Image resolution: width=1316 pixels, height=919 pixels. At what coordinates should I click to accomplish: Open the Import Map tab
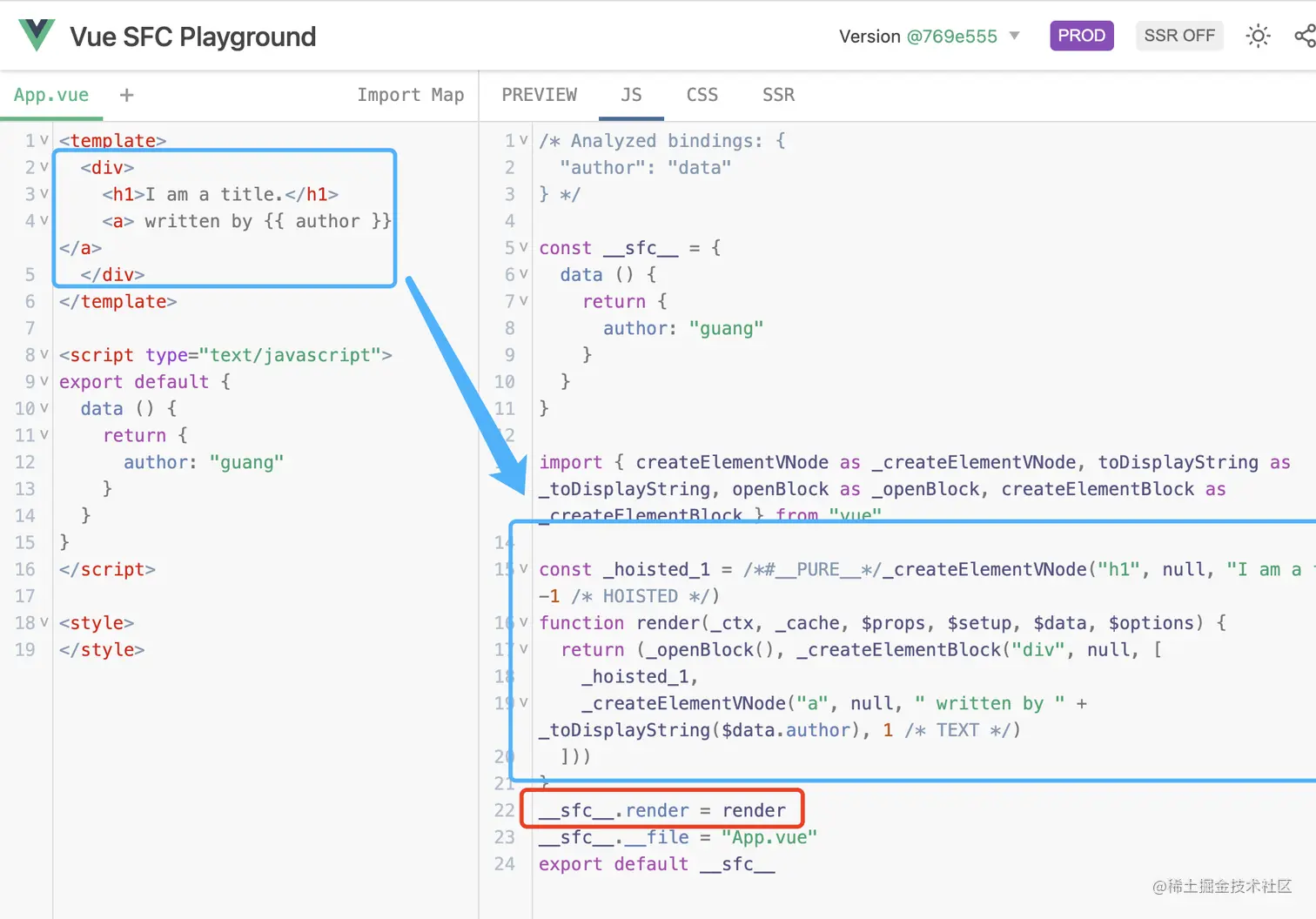411,95
